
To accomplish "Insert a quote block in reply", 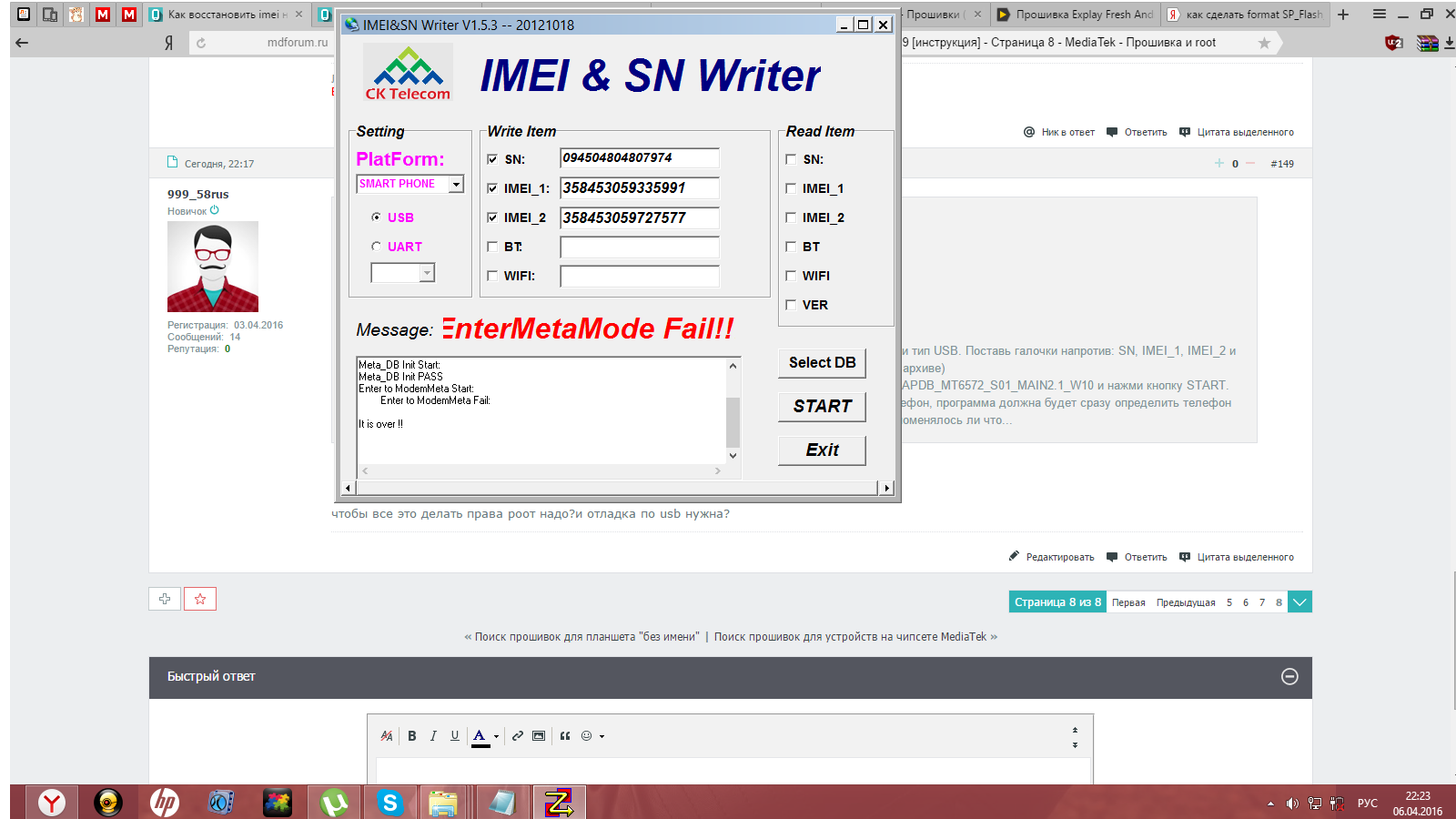I will (565, 736).
